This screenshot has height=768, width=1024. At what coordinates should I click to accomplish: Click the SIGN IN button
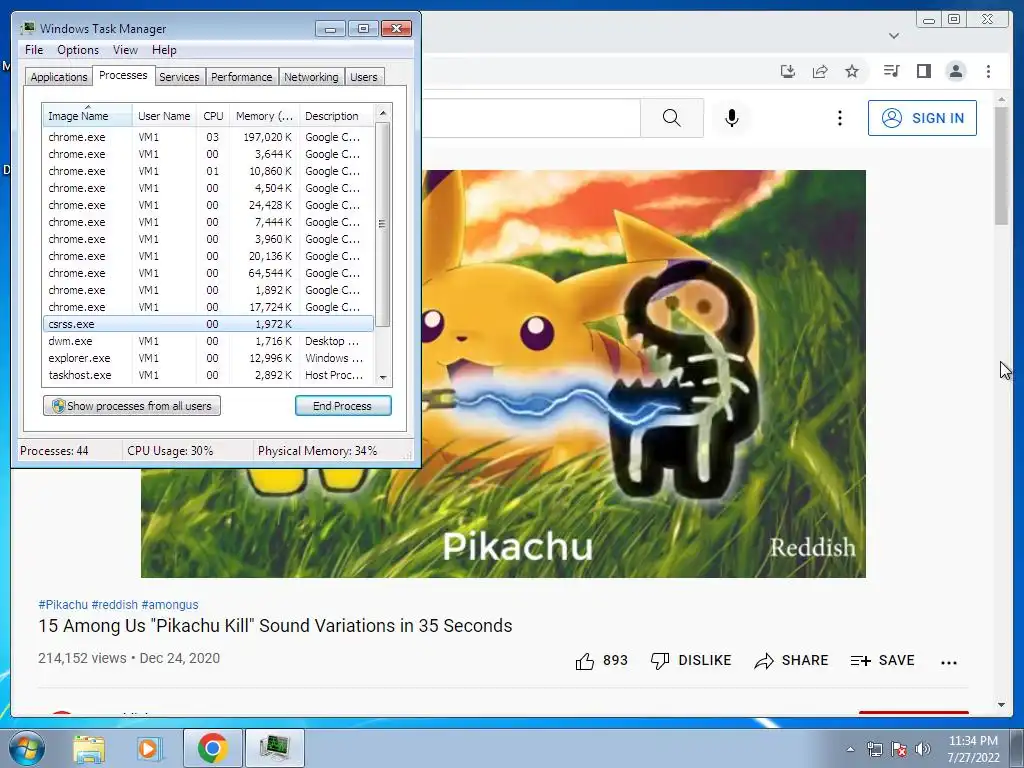(x=922, y=118)
